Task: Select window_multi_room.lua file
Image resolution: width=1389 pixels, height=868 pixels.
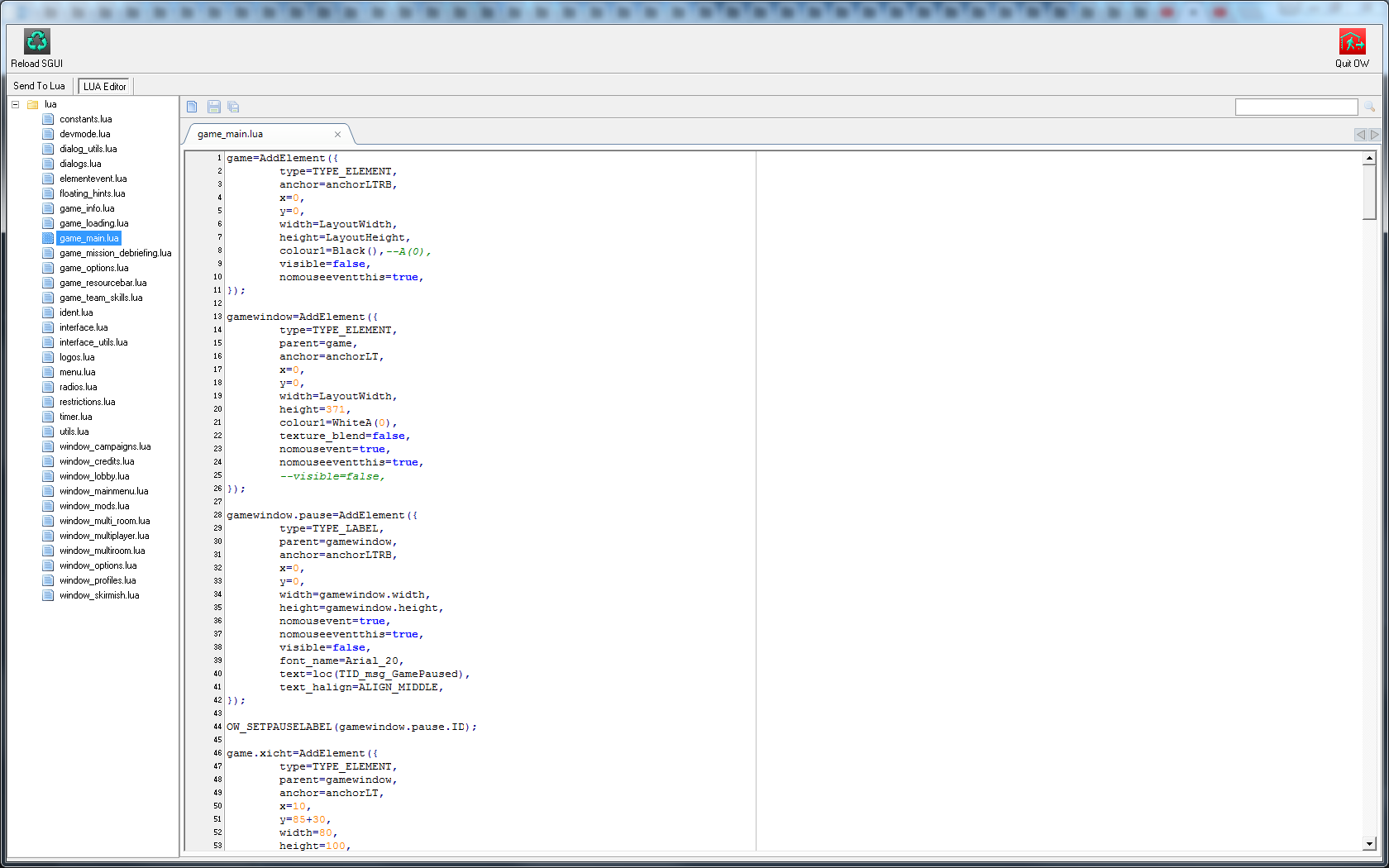Action: point(104,521)
